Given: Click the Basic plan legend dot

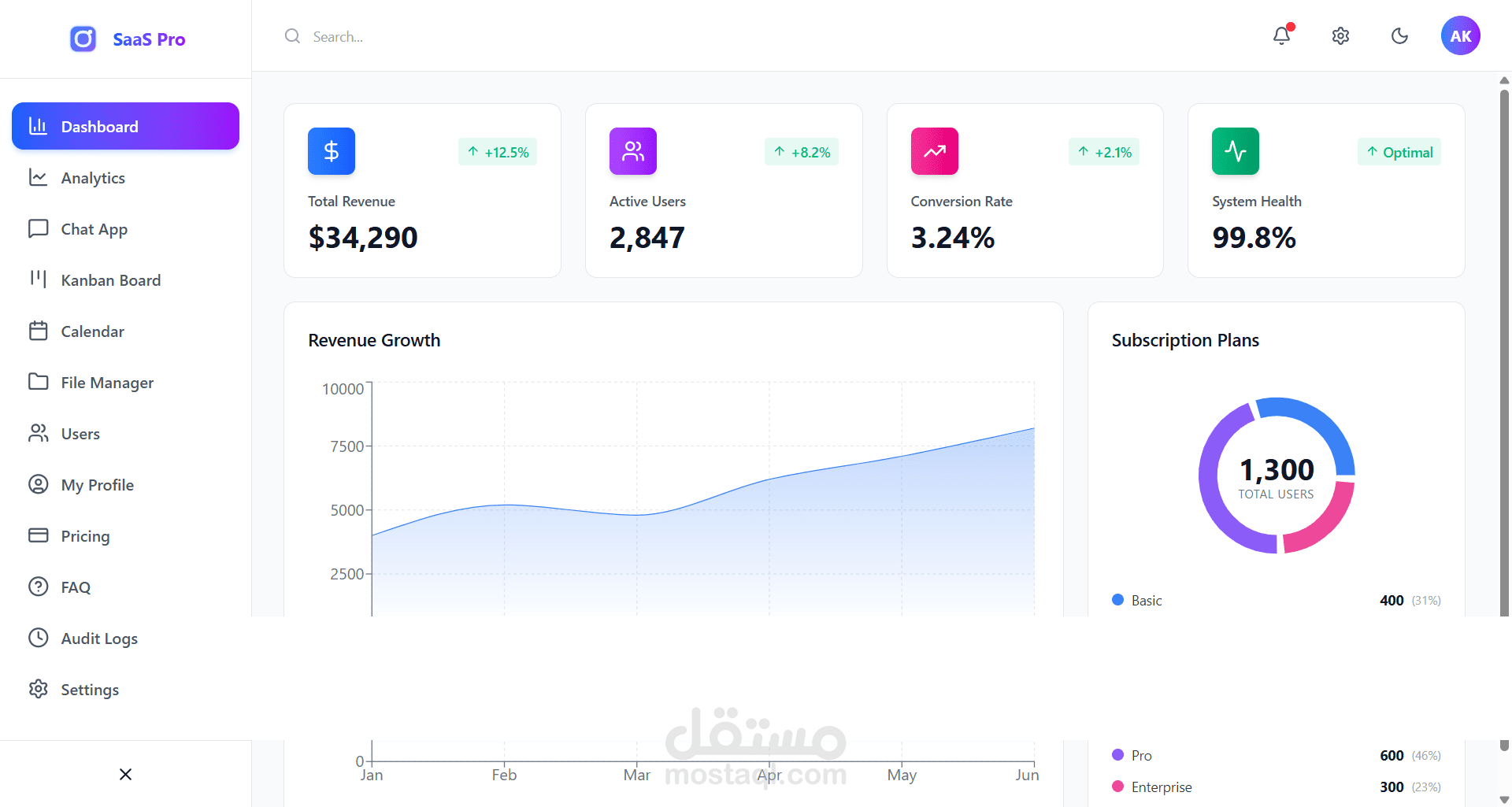Looking at the screenshot, I should click(1117, 600).
